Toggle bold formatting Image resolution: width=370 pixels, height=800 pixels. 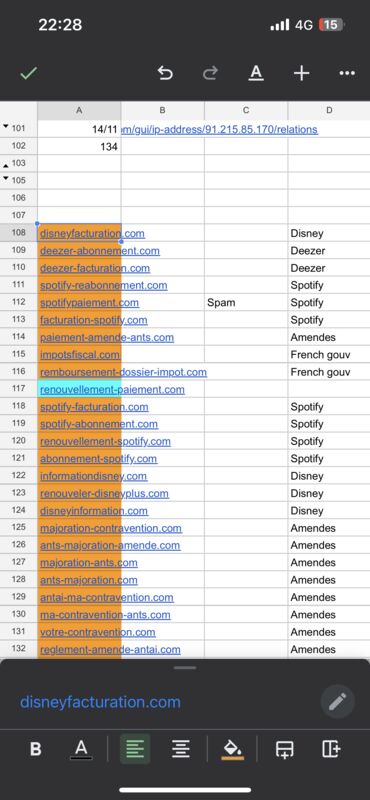point(36,749)
